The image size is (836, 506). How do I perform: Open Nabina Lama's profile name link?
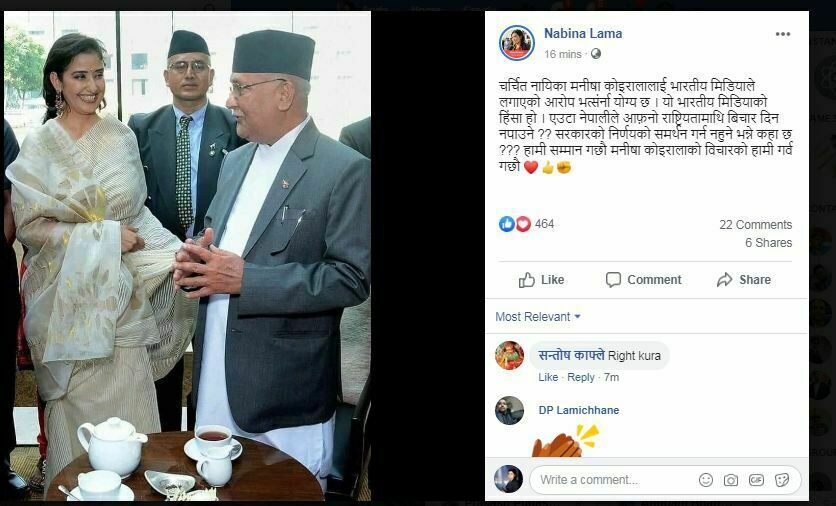pos(583,34)
